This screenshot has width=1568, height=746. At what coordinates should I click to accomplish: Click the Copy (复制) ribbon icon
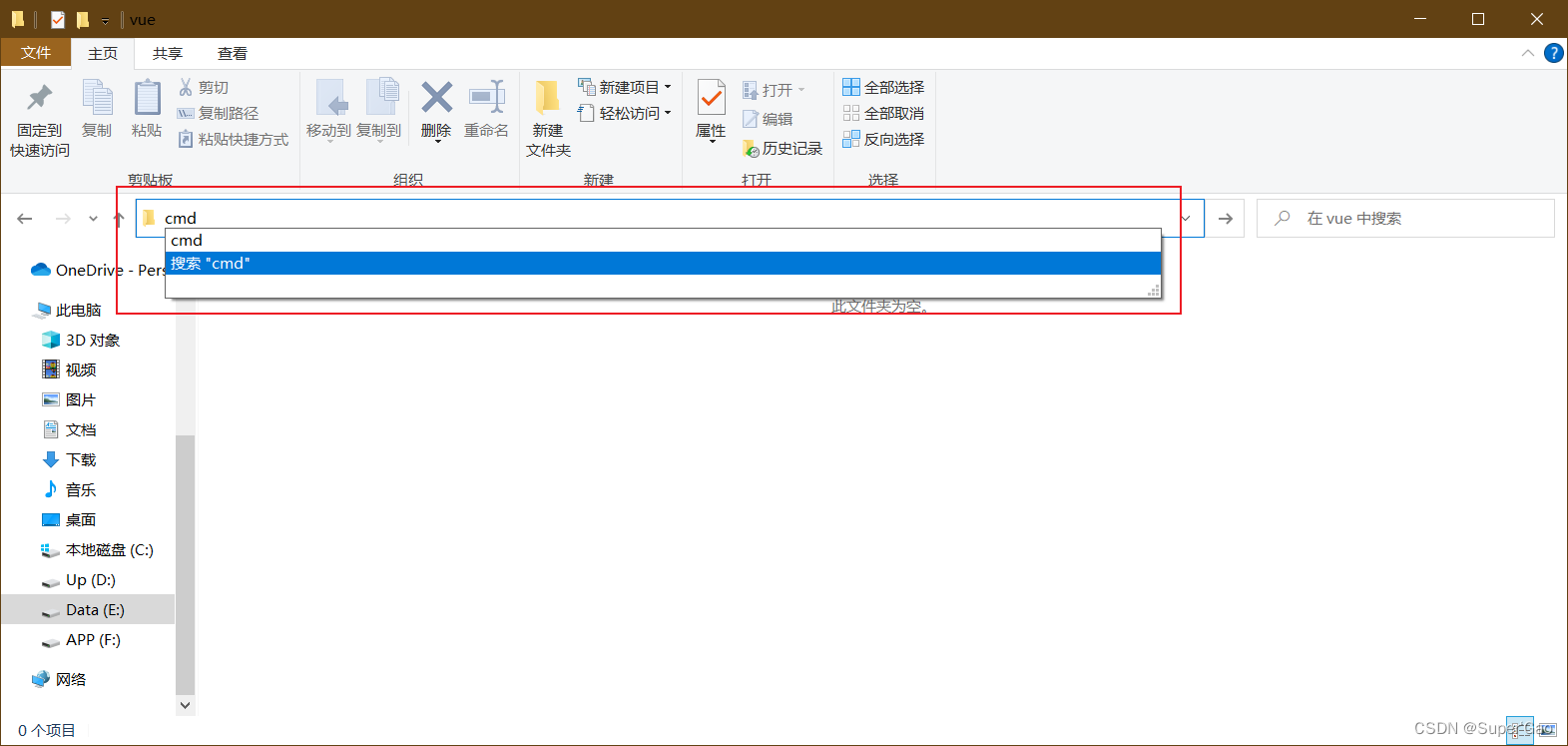pos(97,98)
